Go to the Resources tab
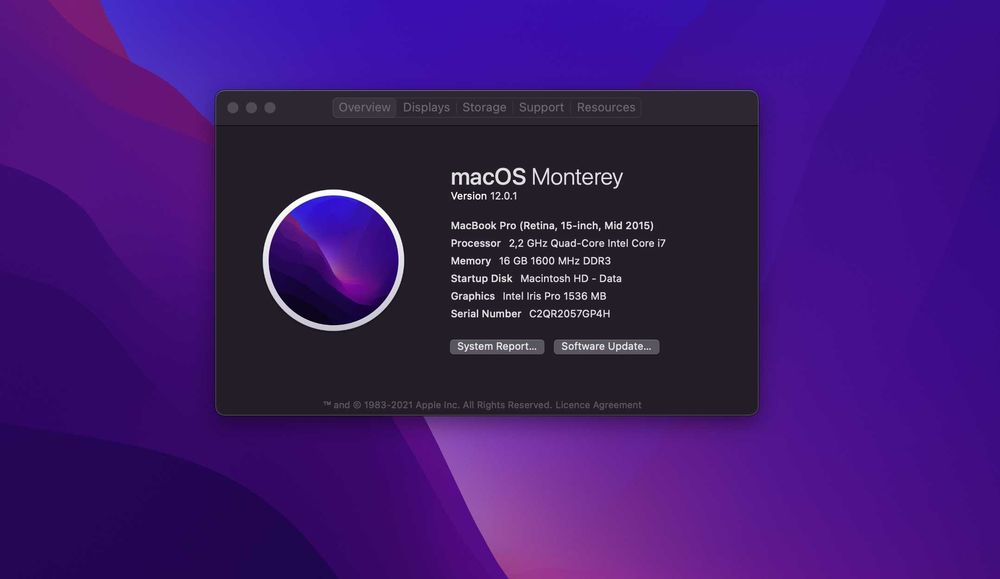The width and height of the screenshot is (1000, 579). (x=606, y=107)
